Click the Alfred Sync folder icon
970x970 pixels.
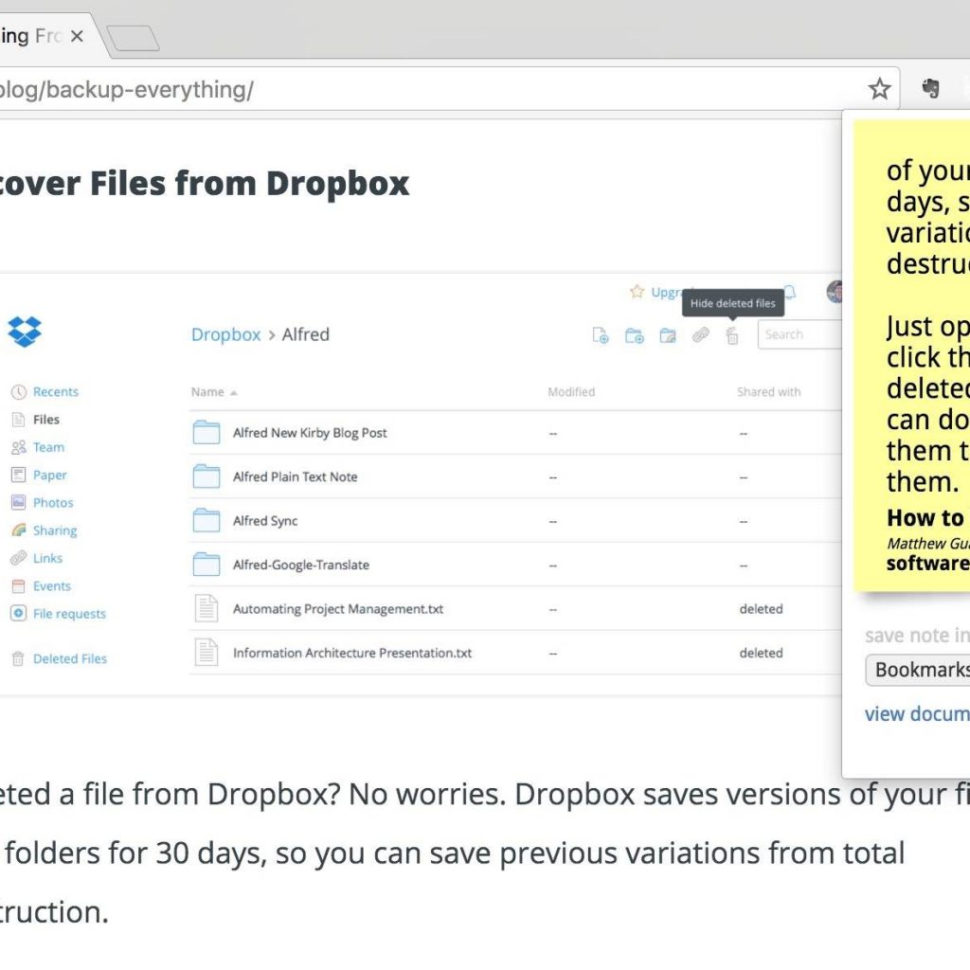(x=206, y=520)
